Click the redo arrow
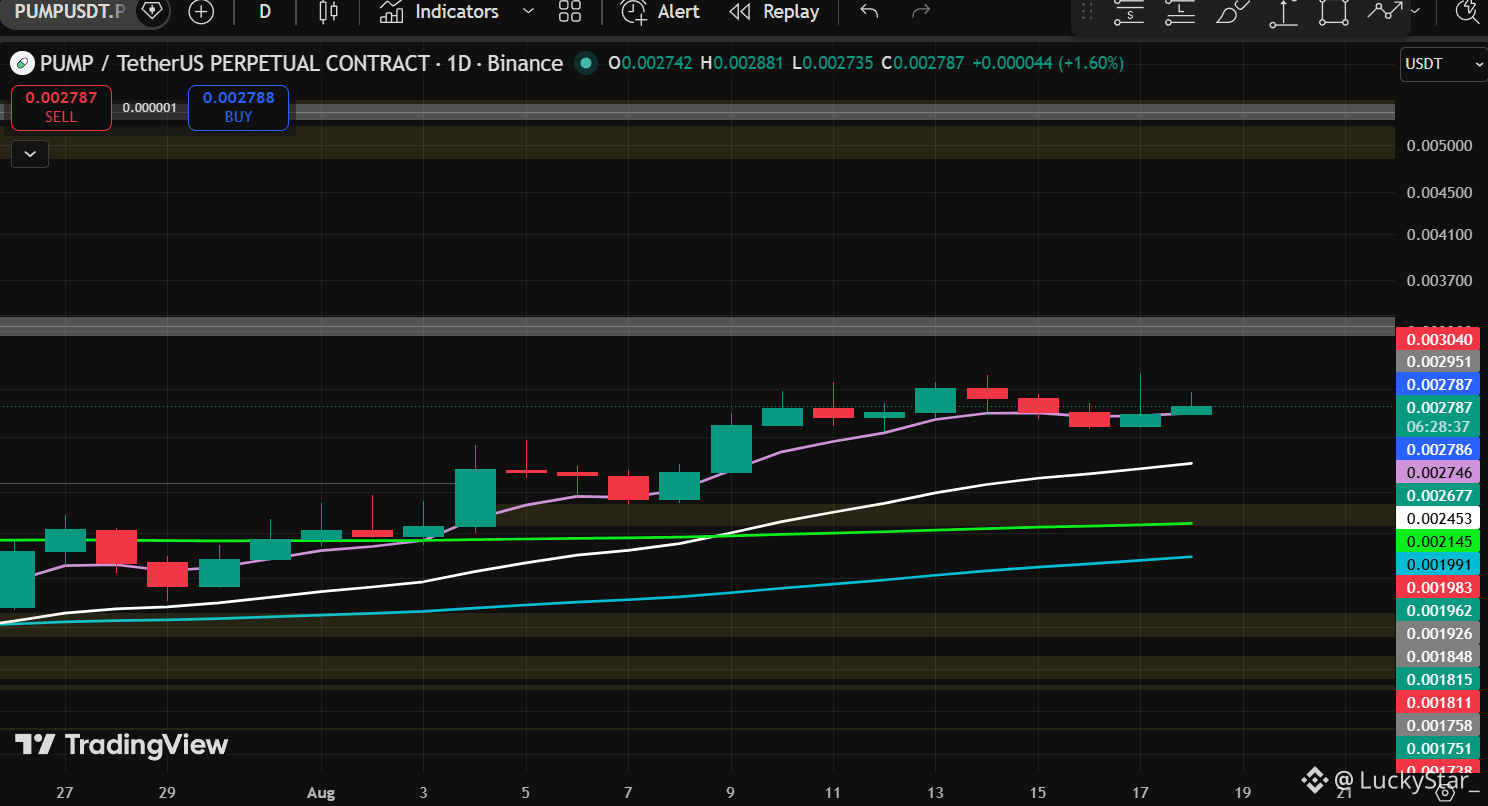1488x806 pixels. 921,12
